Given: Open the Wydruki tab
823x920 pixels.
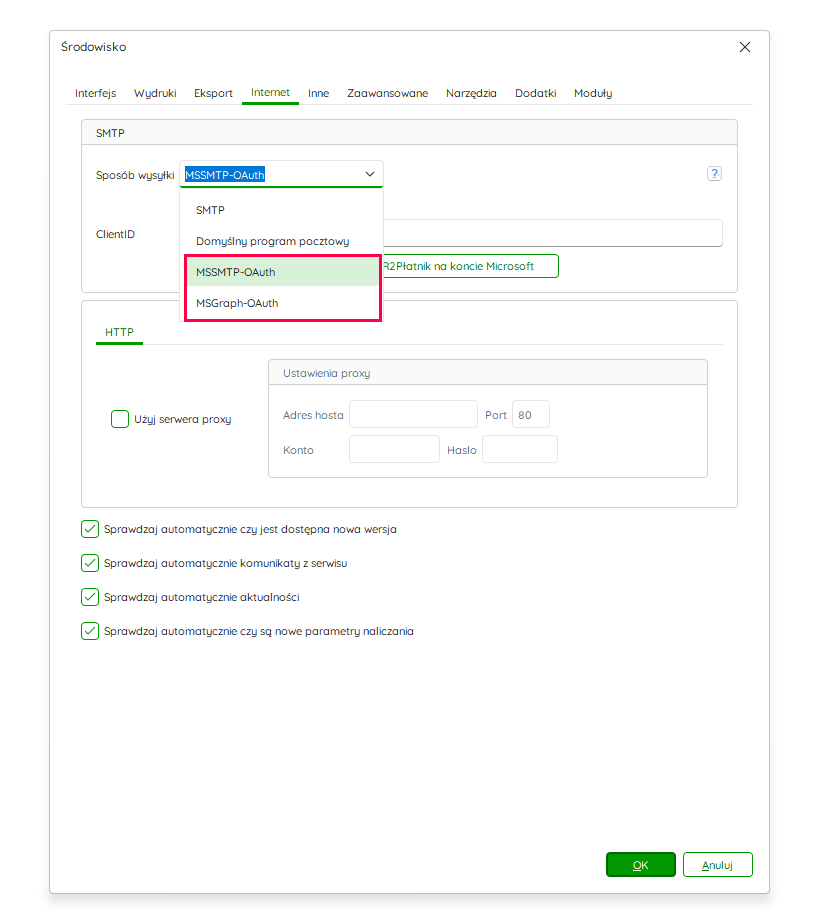Looking at the screenshot, I should (x=155, y=93).
